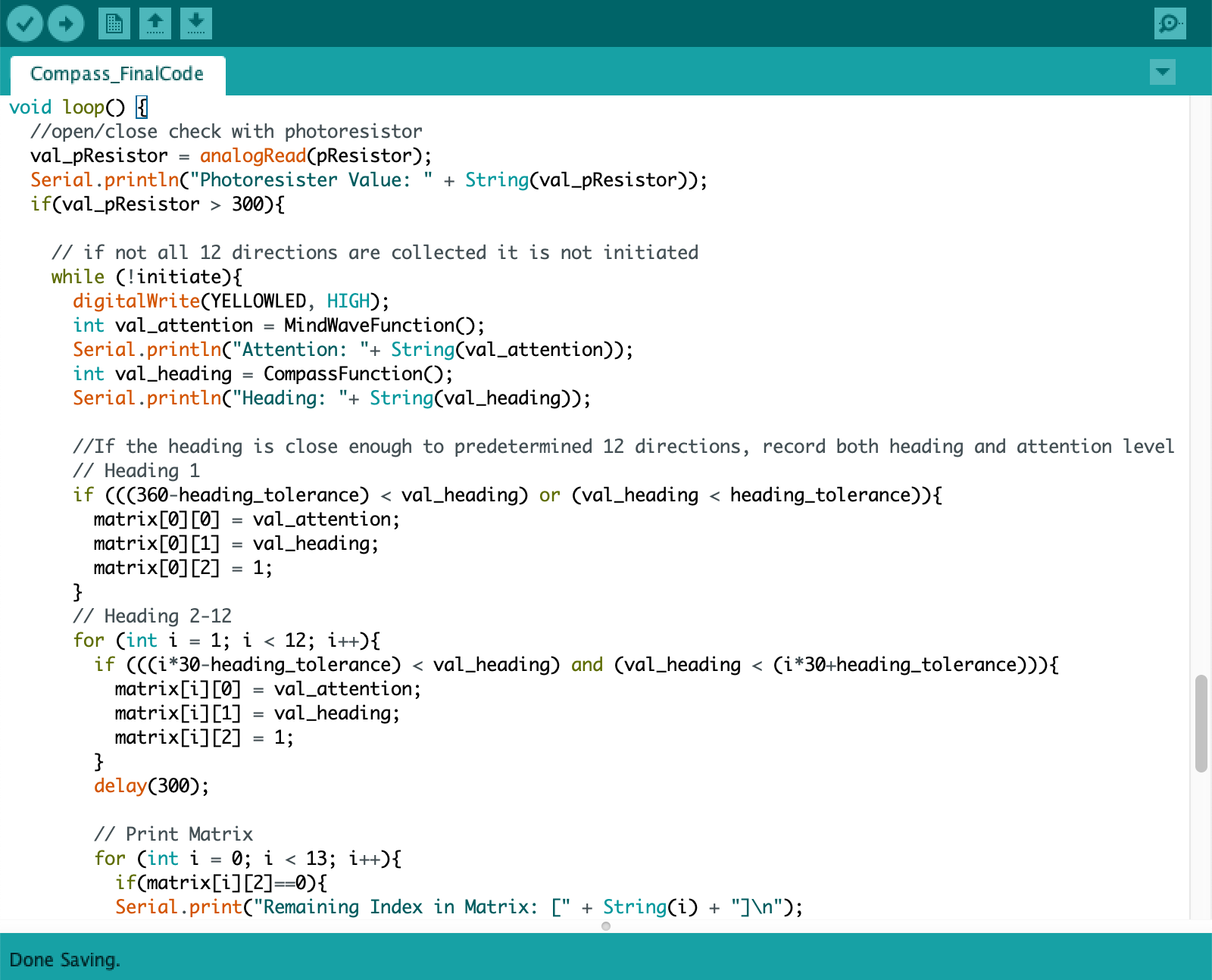Click 'MindWaveFunction()' call

[x=380, y=326]
